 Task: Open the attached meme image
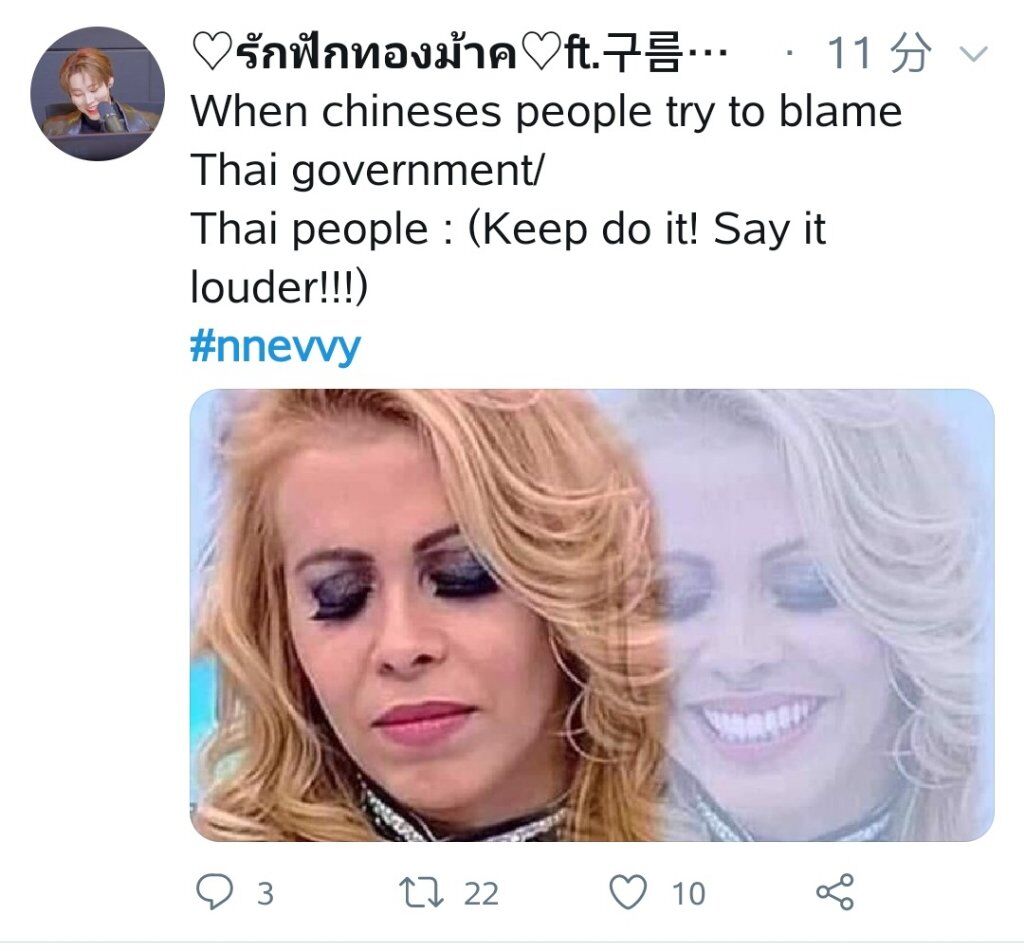pos(592,615)
